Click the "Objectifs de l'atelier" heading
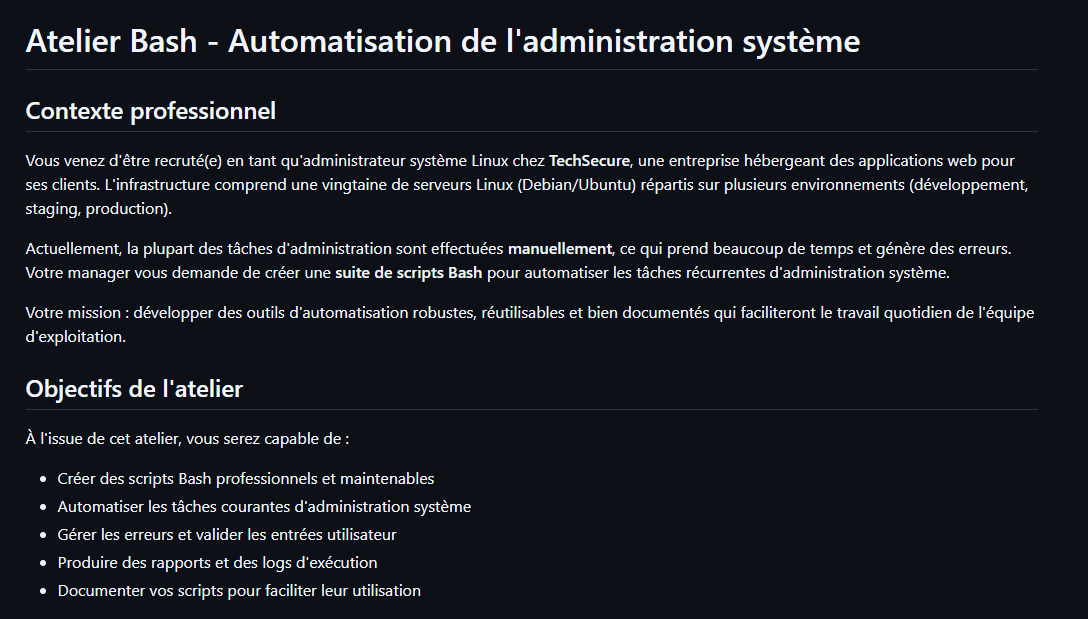Image resolution: width=1088 pixels, height=619 pixels. (x=134, y=388)
